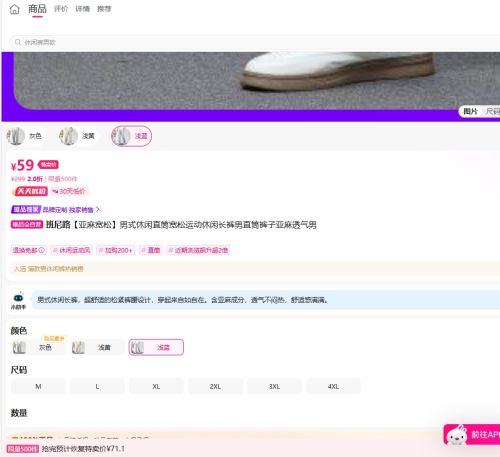Click the rabbit mascot app icon
Viewport: 500px width, 457px height.
tap(456, 435)
